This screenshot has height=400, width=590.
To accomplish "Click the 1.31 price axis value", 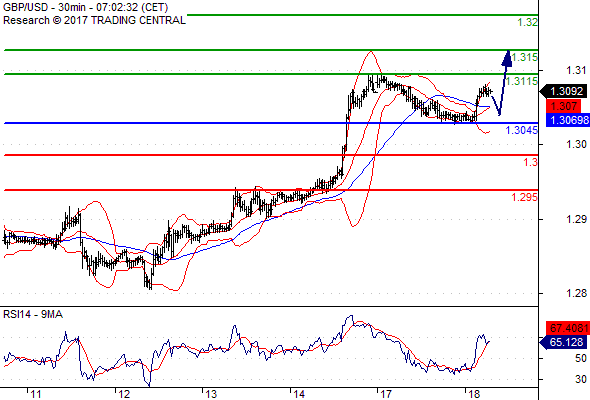I will (576, 70).
